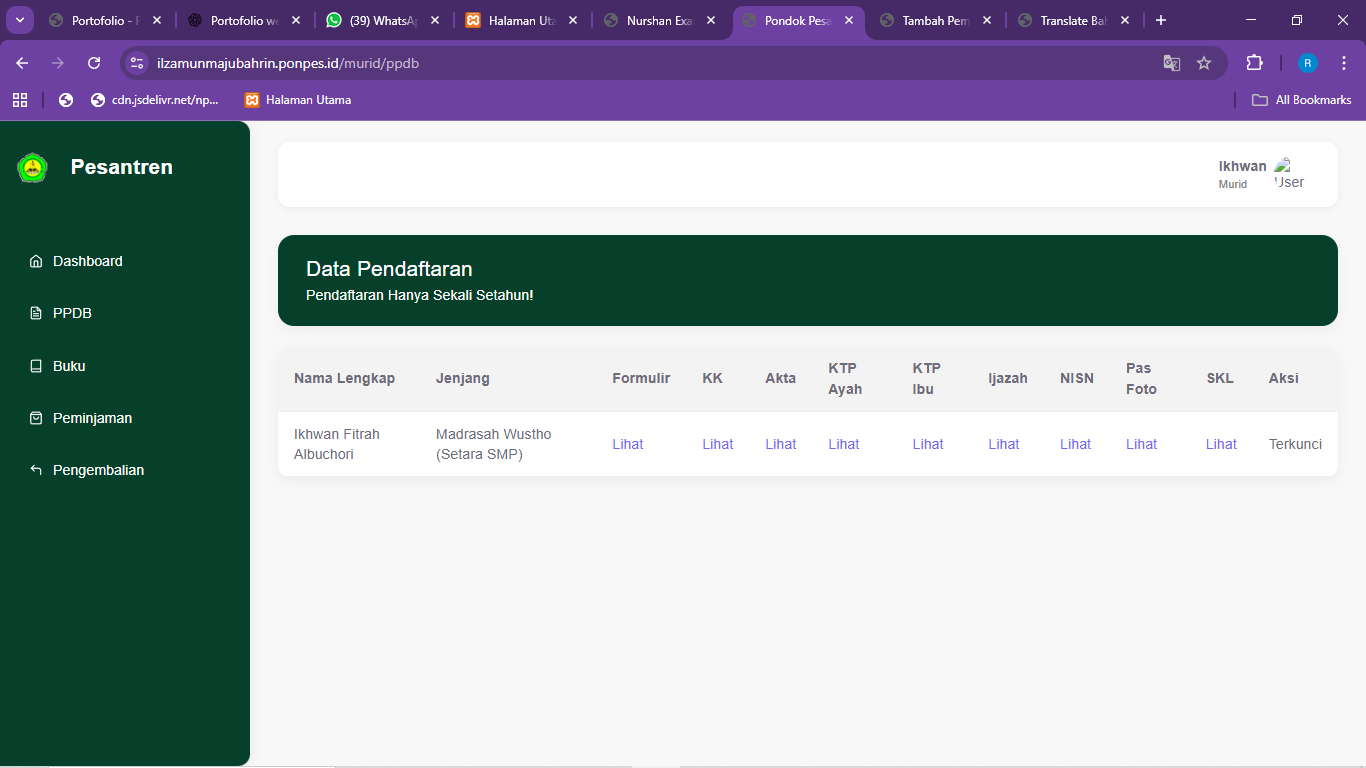Click the Pengembalian return arrow icon

pos(36,470)
